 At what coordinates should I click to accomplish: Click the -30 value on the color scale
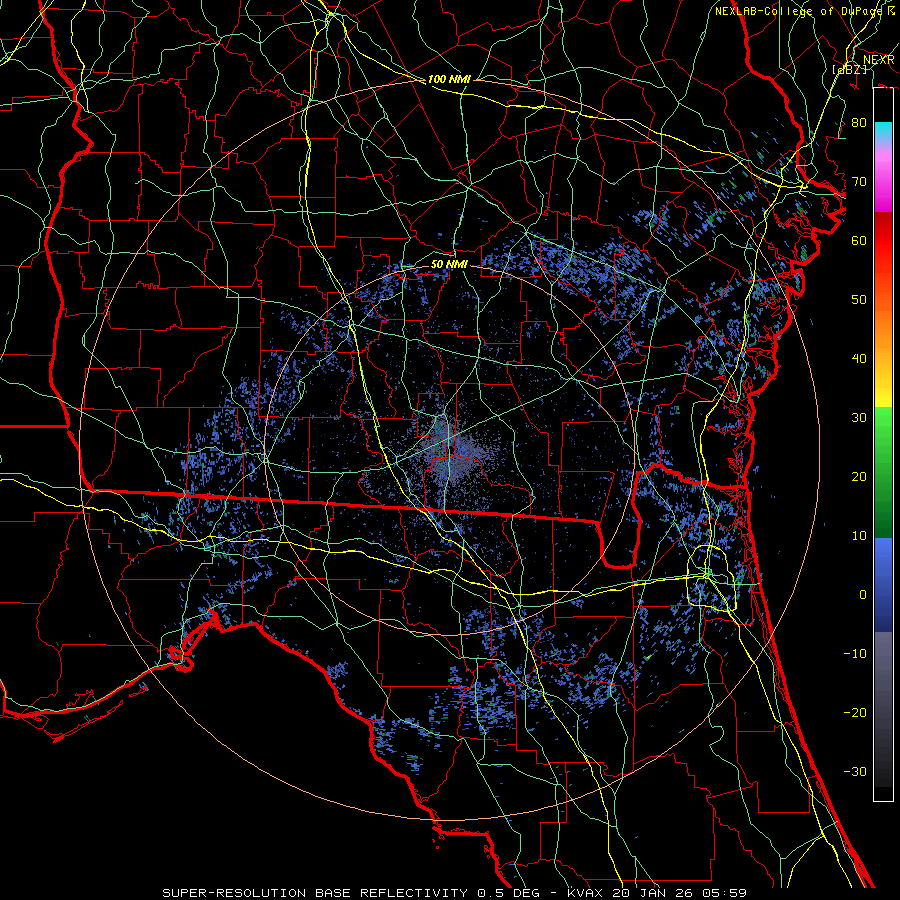coord(855,771)
